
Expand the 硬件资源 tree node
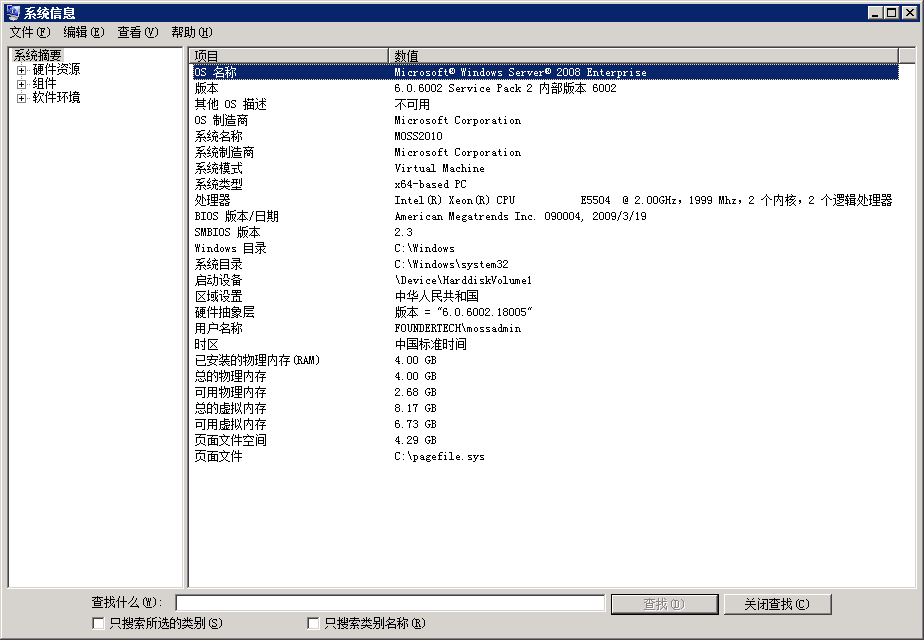point(21,70)
